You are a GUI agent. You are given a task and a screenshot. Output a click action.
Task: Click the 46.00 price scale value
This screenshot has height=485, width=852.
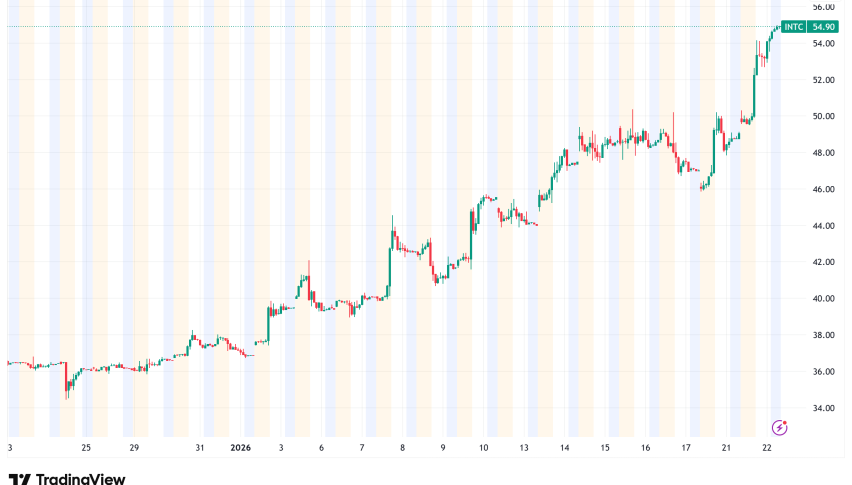pyautogui.click(x=824, y=189)
